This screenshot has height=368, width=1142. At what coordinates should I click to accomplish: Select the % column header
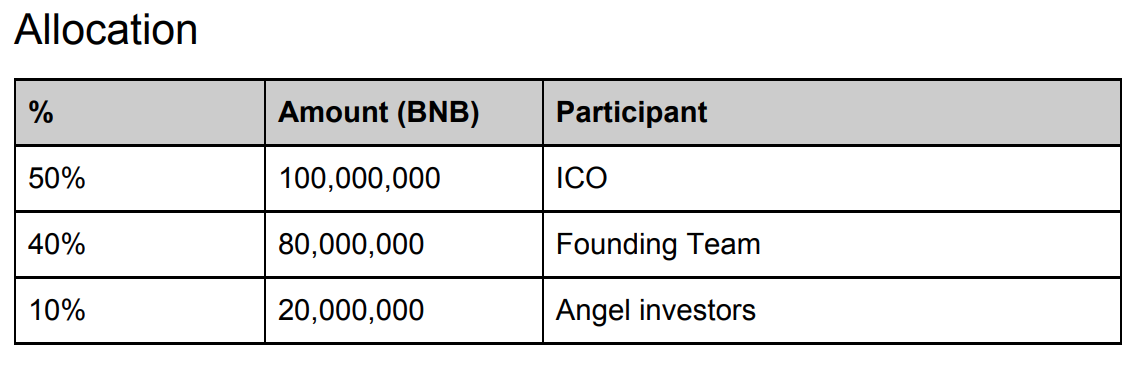140,113
